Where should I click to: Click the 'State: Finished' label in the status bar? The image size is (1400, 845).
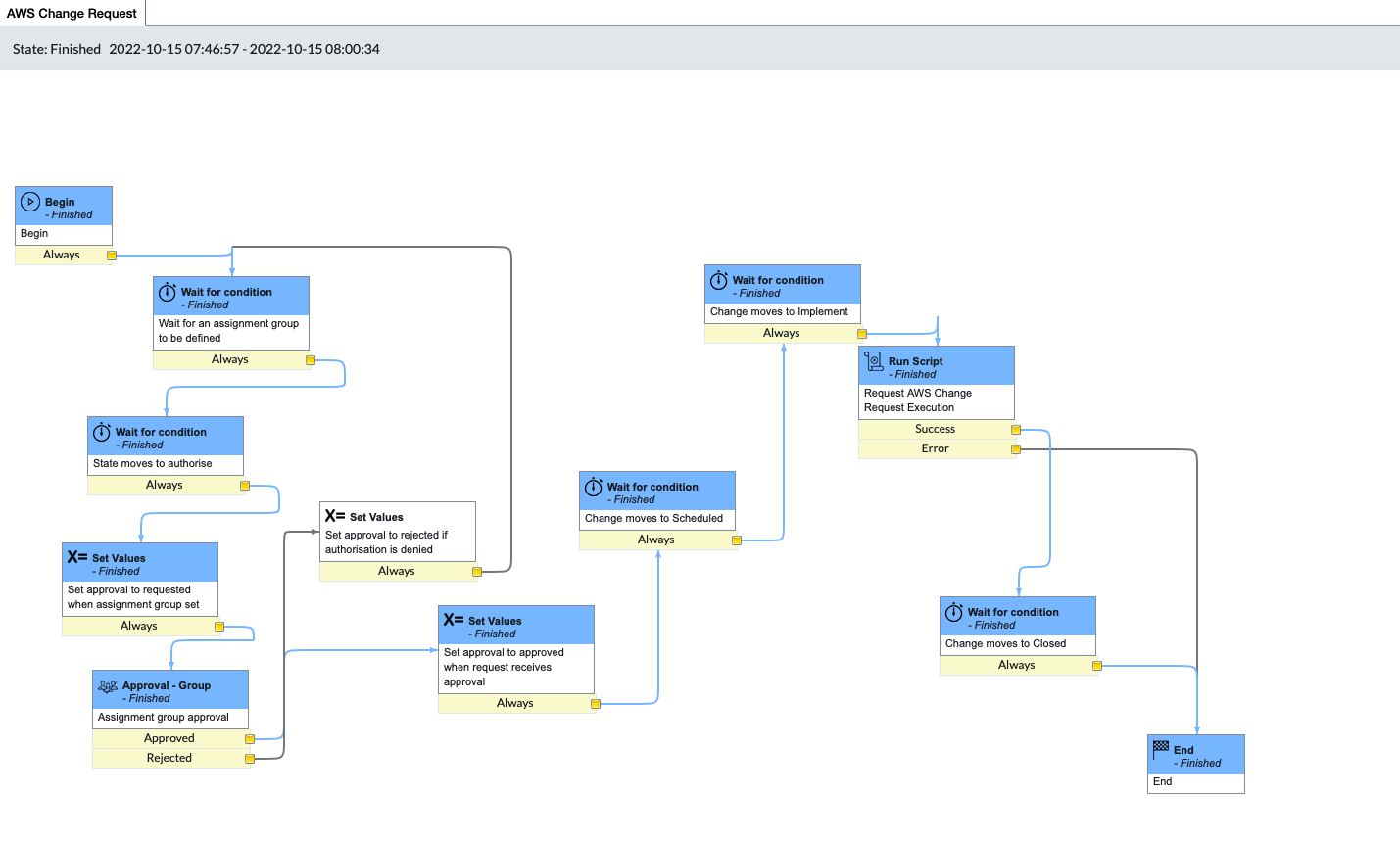point(55,47)
